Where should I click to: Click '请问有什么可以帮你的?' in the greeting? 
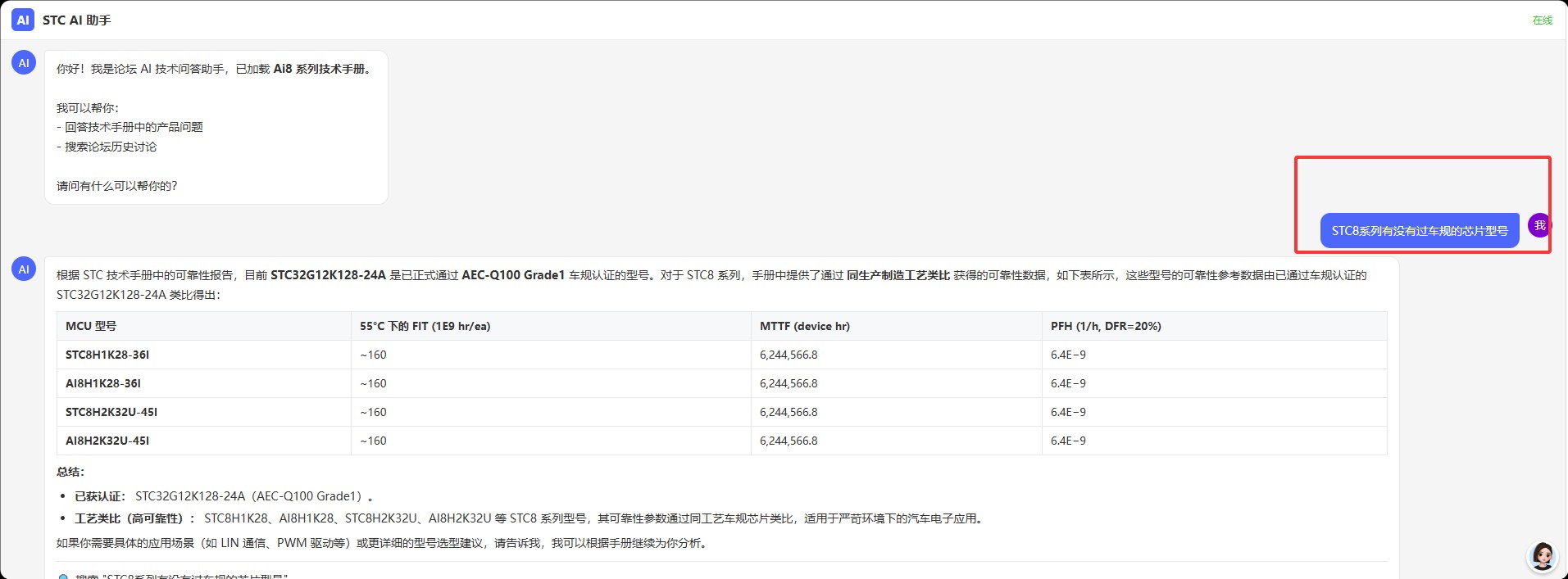pos(117,186)
